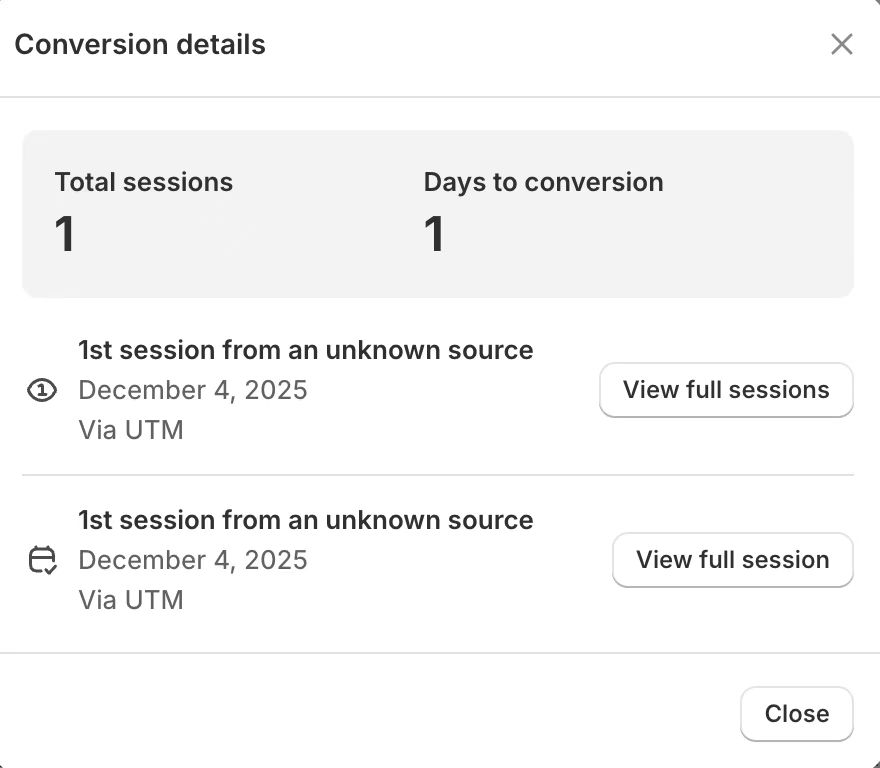
Task: Click session heading beside the circled-one icon
Action: click(305, 350)
